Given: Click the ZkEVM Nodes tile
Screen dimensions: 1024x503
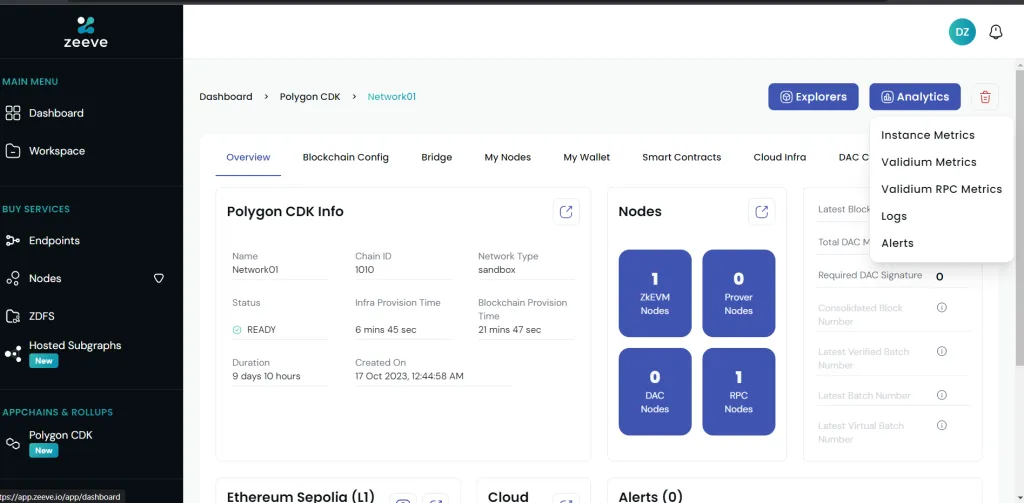Looking at the screenshot, I should pos(655,287).
